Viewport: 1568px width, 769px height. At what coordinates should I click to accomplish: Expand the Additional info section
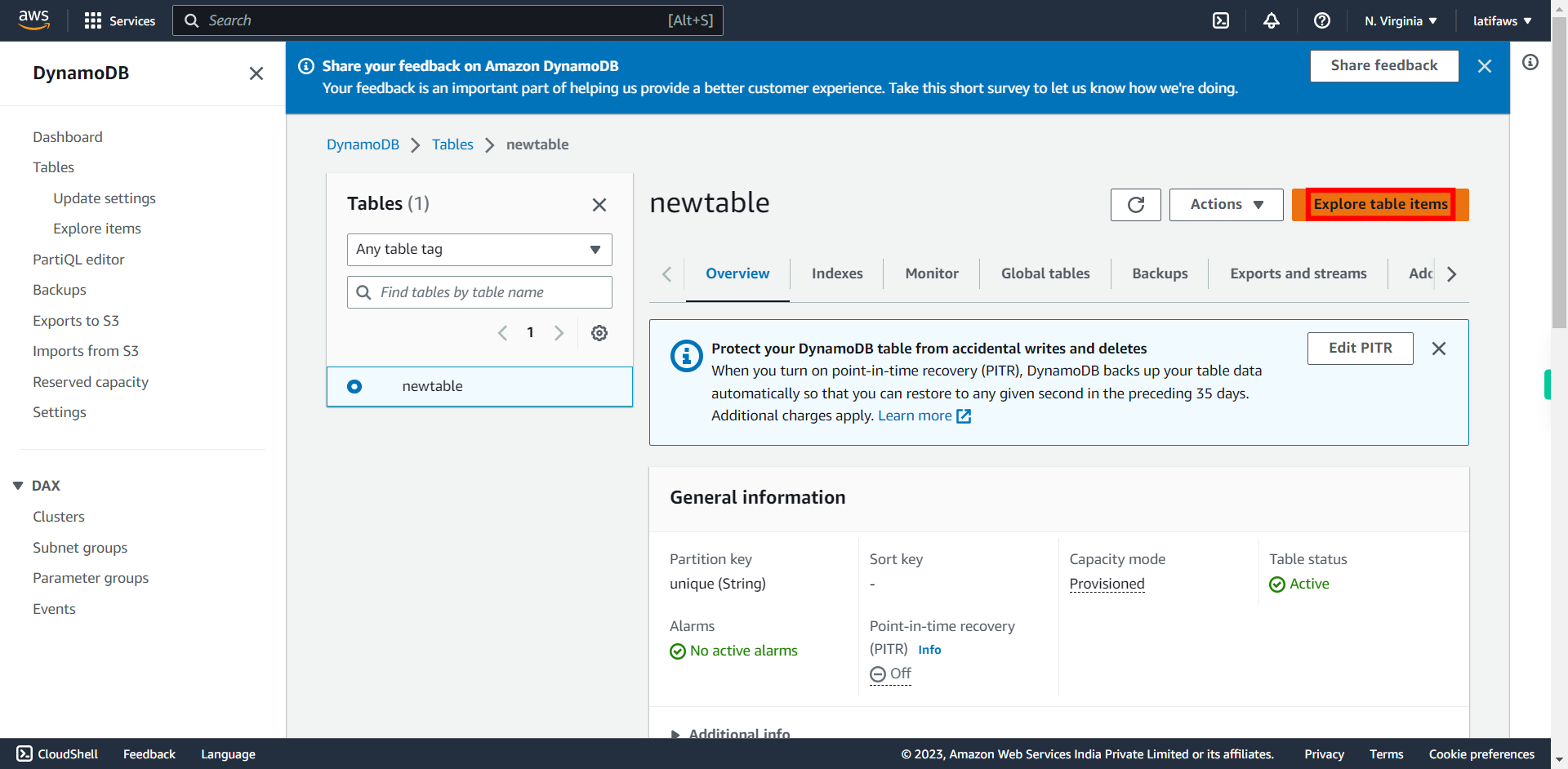click(730, 734)
